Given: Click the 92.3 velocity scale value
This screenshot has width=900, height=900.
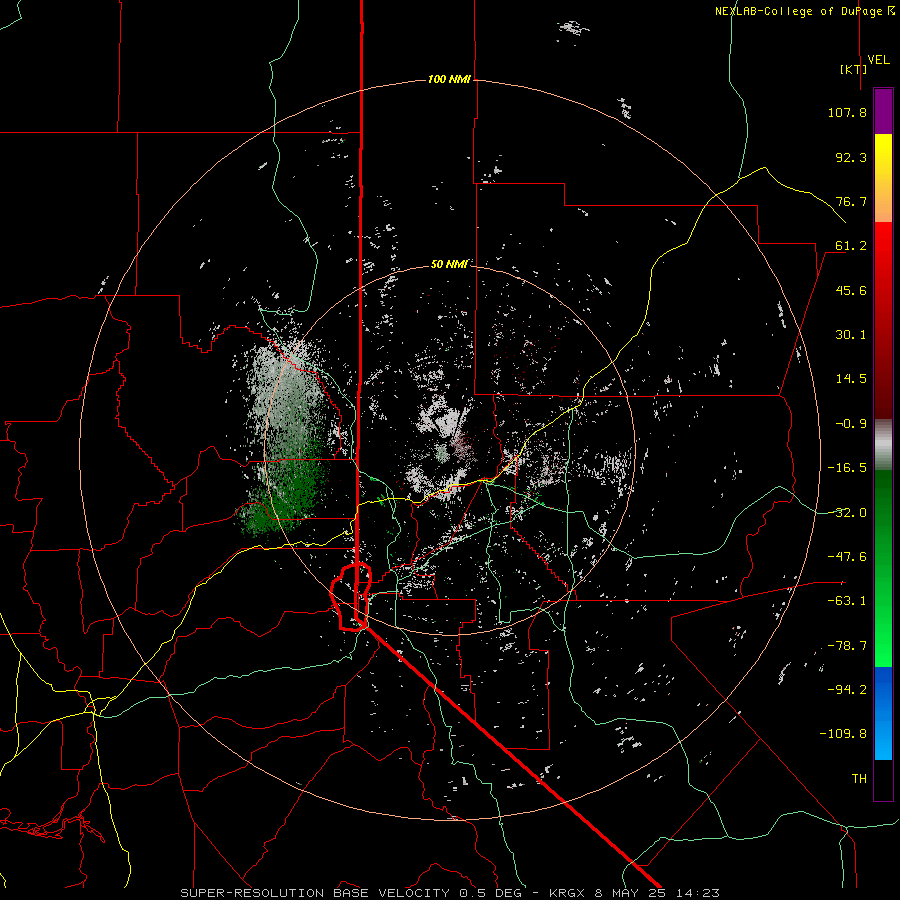Looking at the screenshot, I should (x=851, y=157).
